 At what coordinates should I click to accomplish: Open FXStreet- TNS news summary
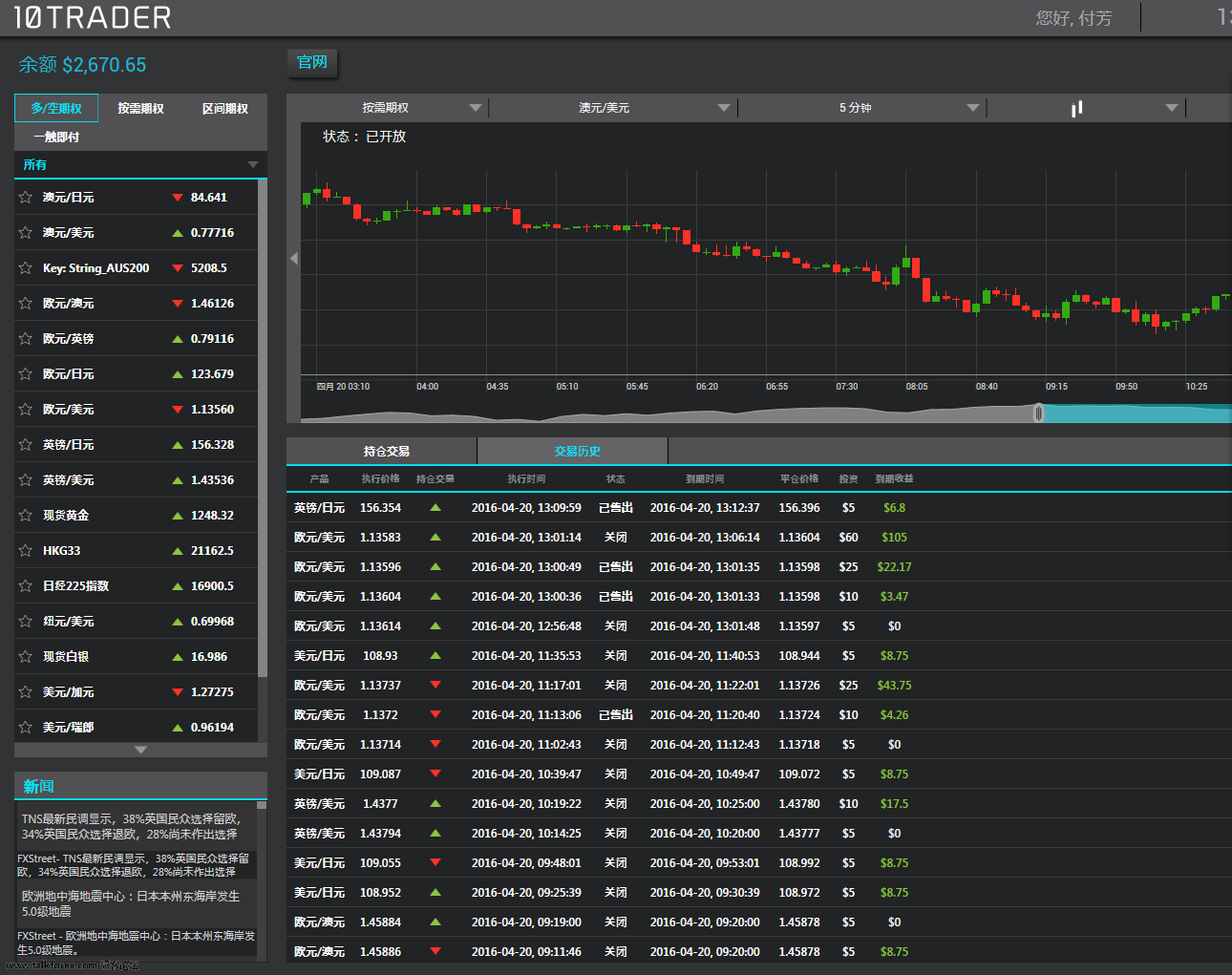point(133,865)
